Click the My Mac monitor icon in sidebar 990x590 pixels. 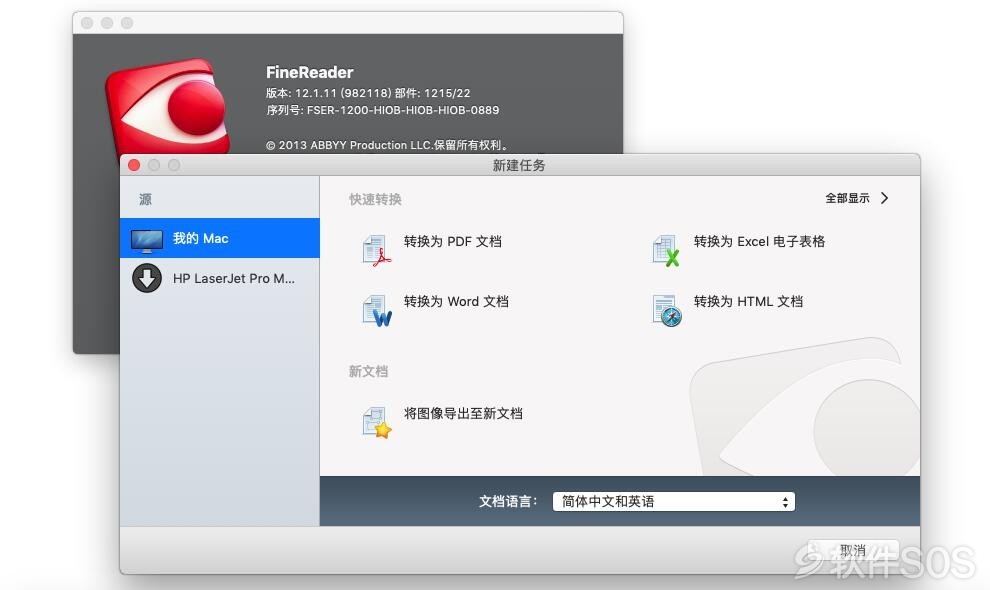[x=146, y=239]
